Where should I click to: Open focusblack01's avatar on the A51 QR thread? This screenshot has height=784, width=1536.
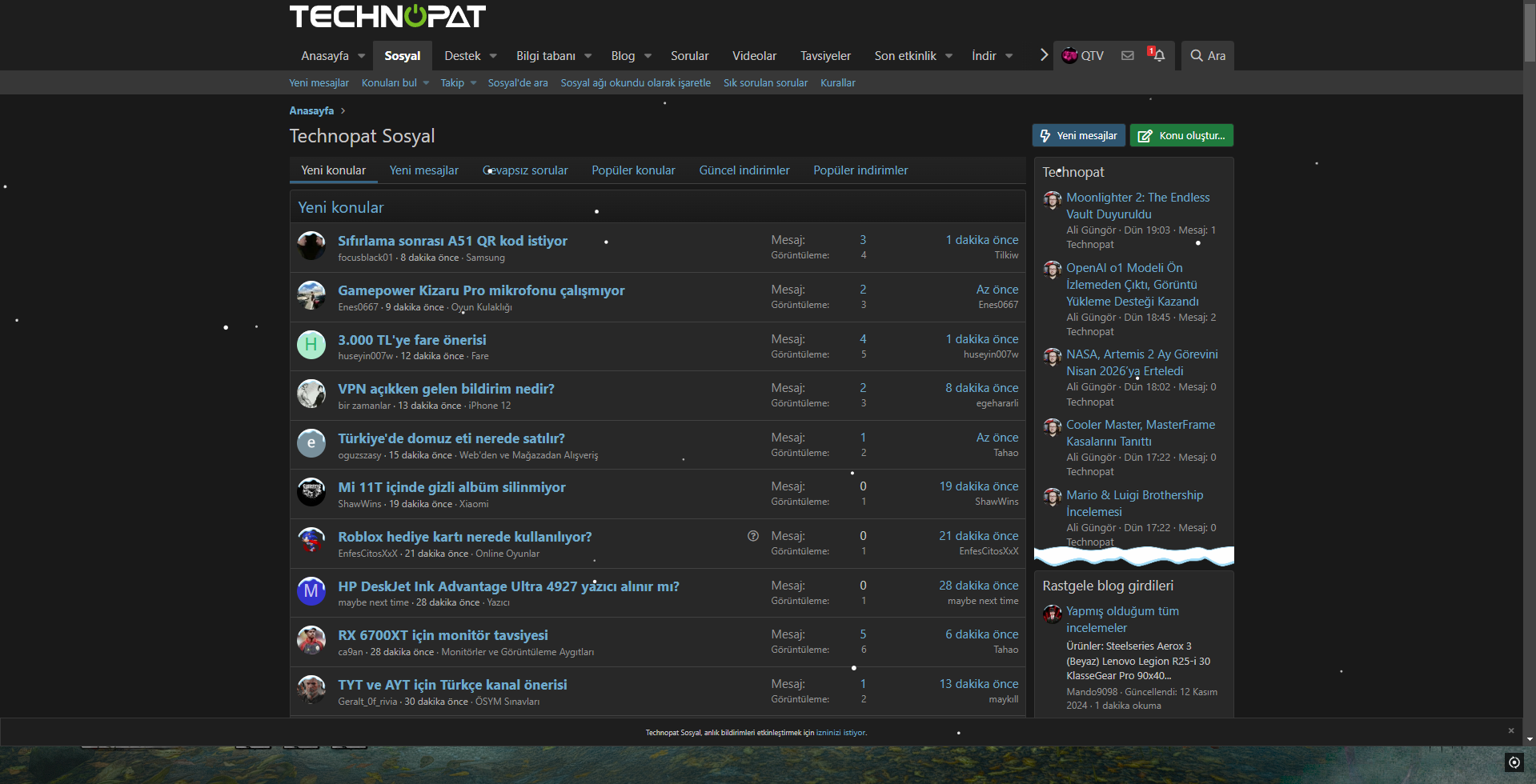click(311, 246)
